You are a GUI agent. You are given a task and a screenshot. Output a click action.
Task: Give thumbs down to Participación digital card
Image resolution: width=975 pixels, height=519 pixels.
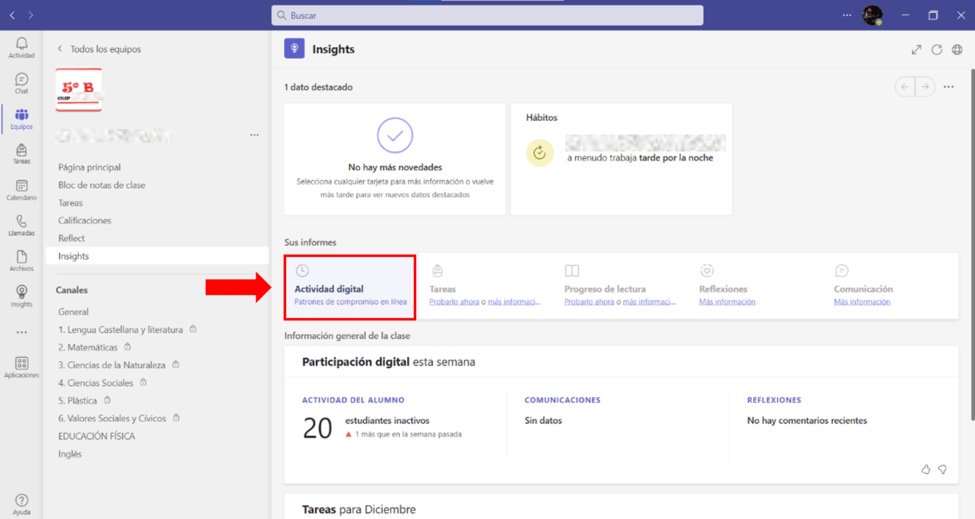943,469
